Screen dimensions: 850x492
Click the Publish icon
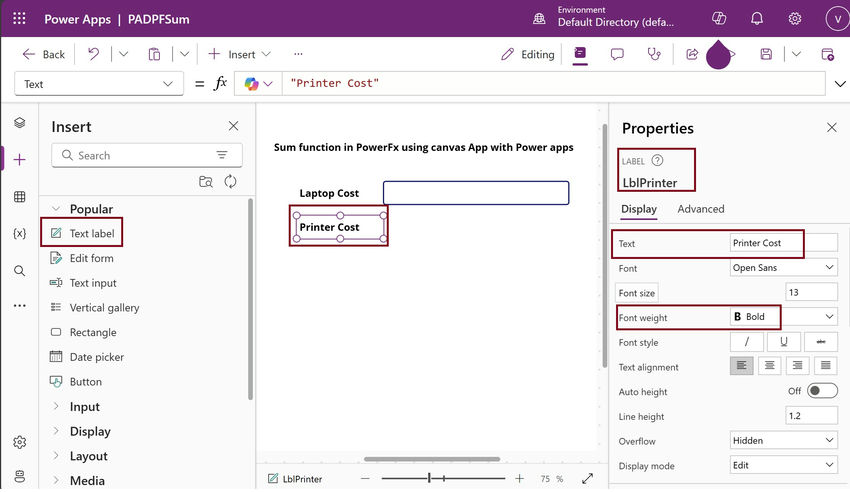[x=827, y=54]
